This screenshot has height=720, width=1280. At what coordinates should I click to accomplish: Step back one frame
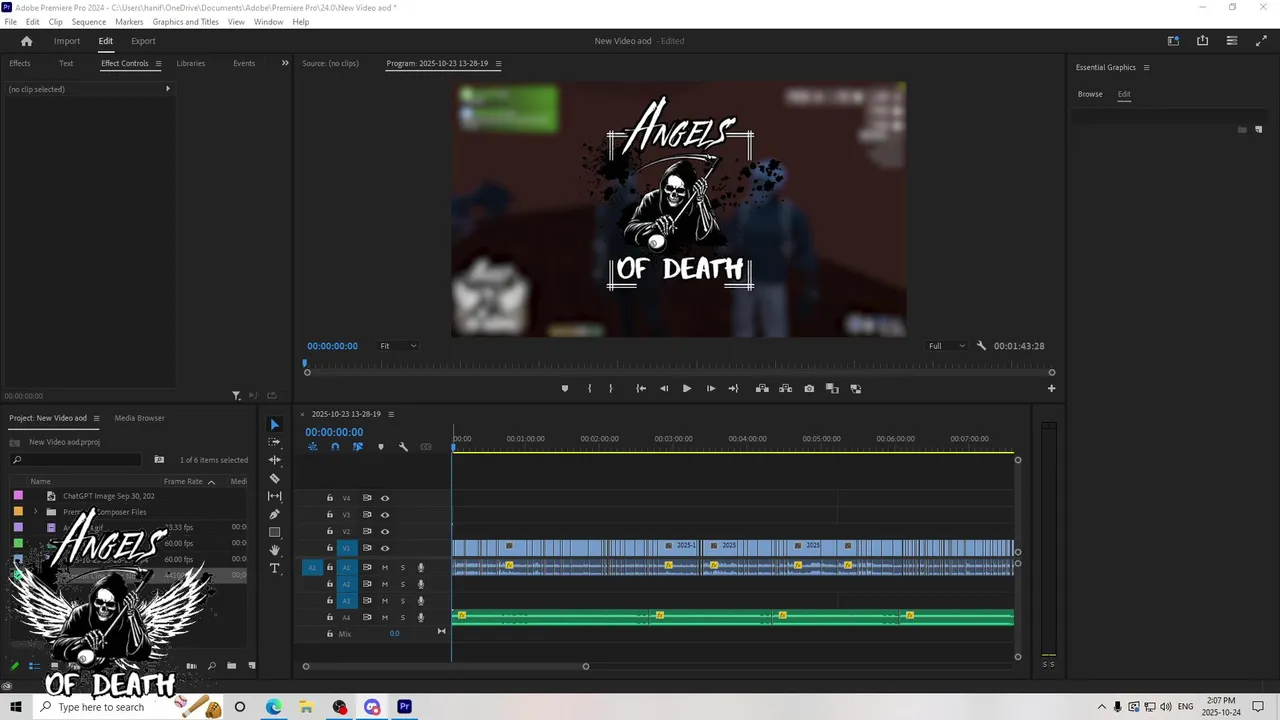click(x=664, y=388)
